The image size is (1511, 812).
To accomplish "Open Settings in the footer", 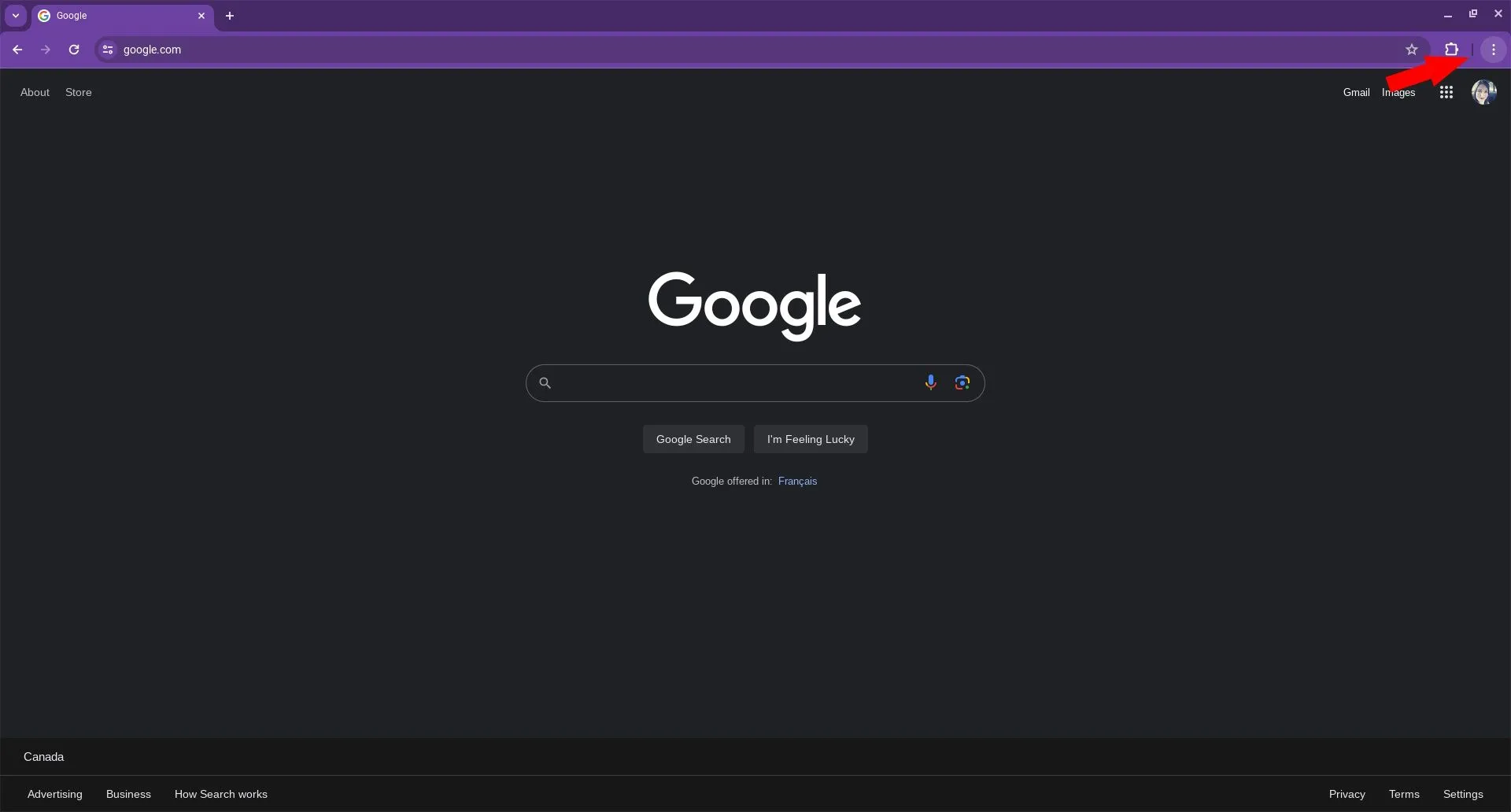I will click(x=1462, y=794).
